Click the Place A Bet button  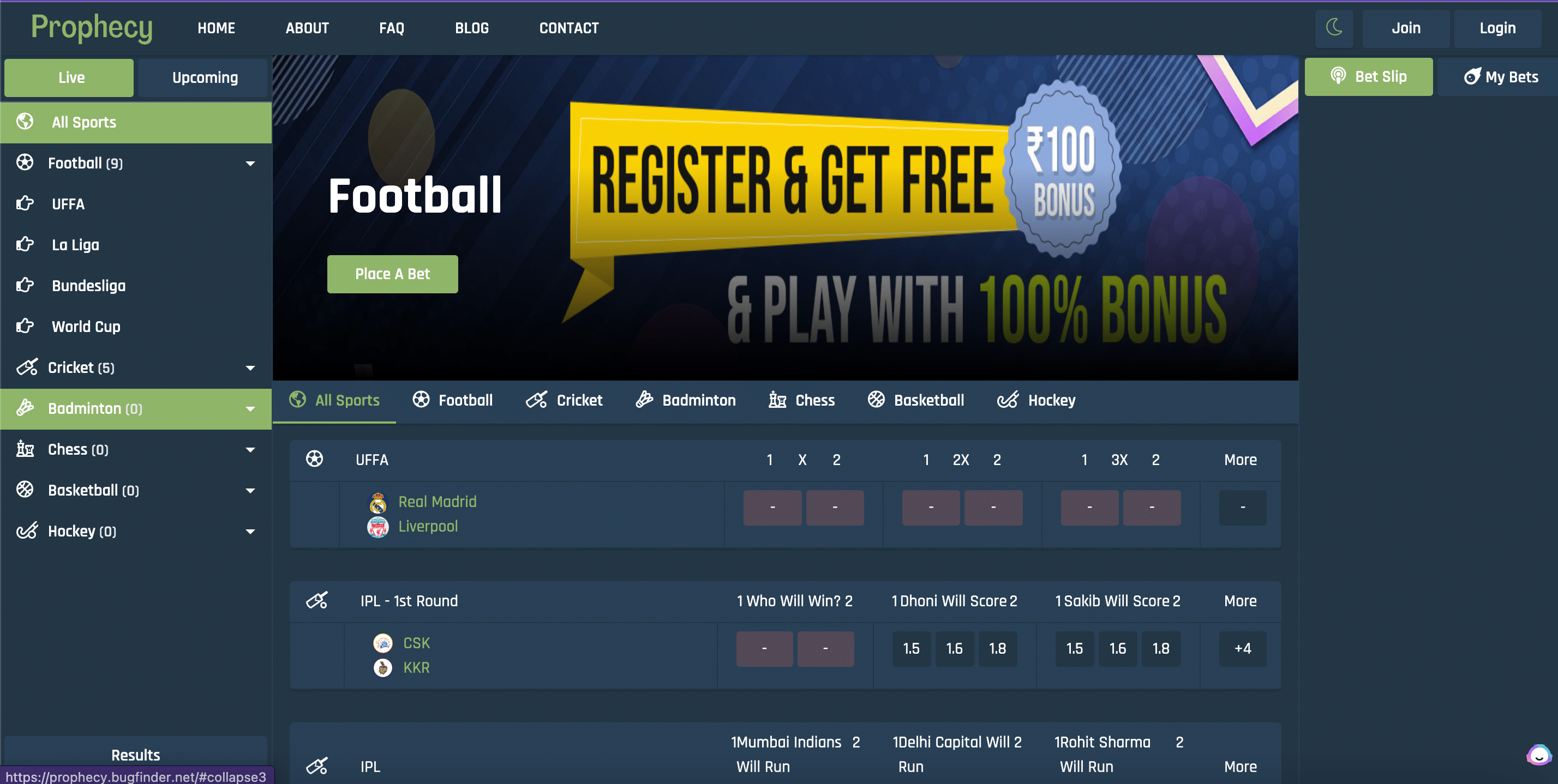point(392,274)
